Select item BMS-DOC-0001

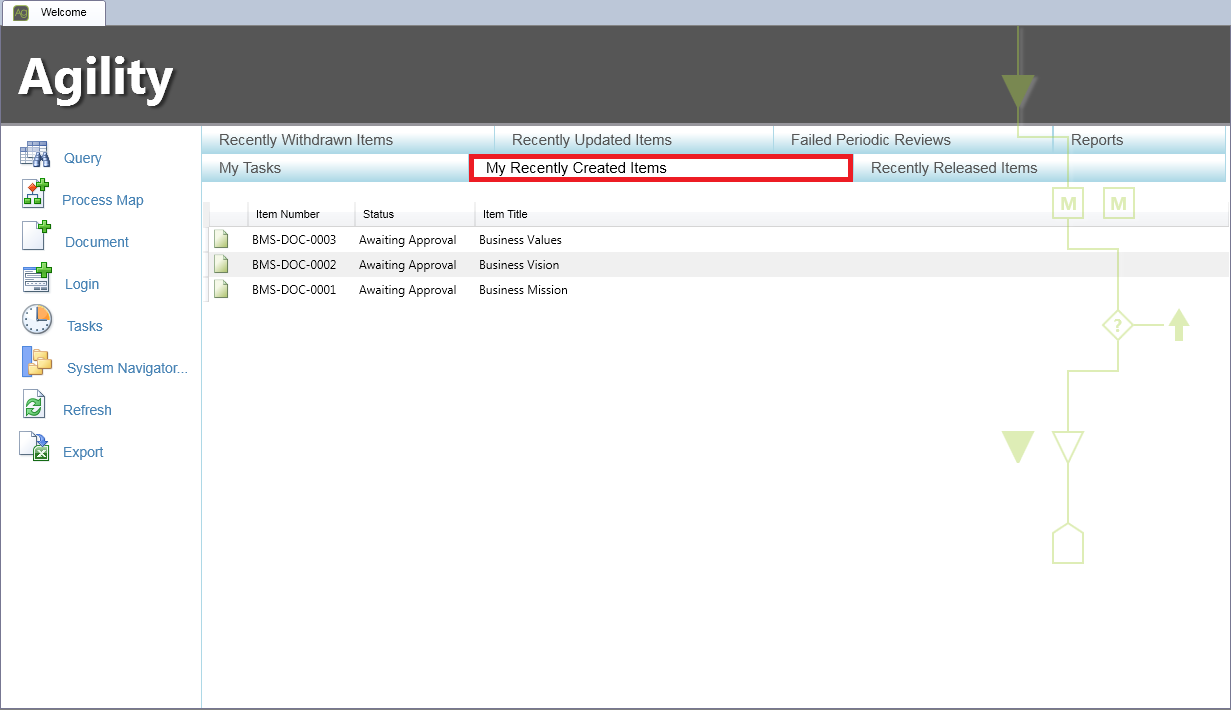click(x=294, y=290)
